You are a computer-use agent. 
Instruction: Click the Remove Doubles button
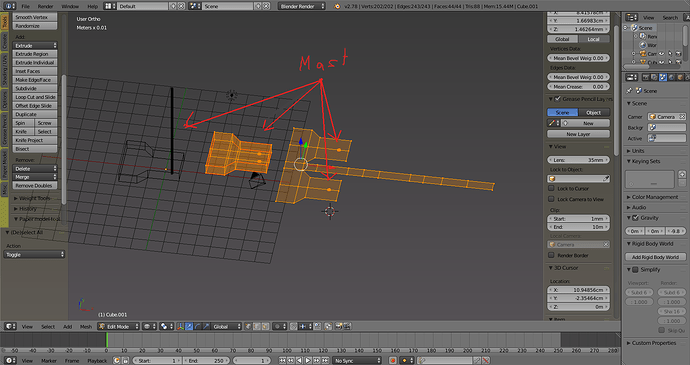(x=35, y=185)
